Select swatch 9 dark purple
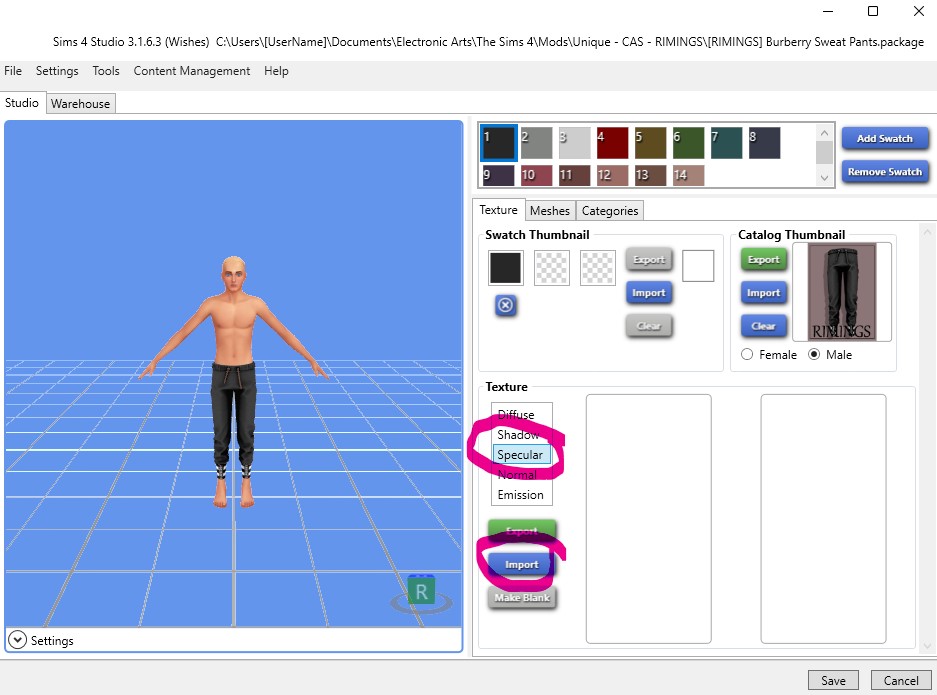 498,176
